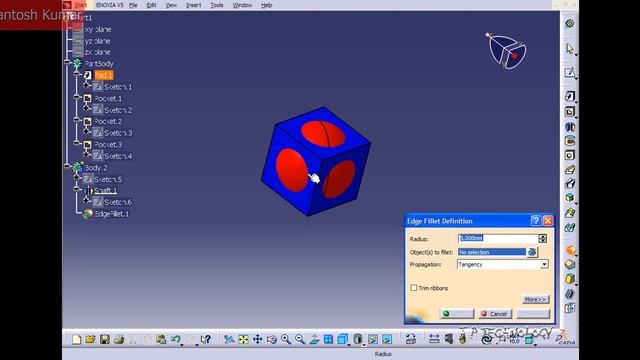Viewport: 640px width, 360px height.
Task: Open the Tools menu
Action: coord(217,5)
